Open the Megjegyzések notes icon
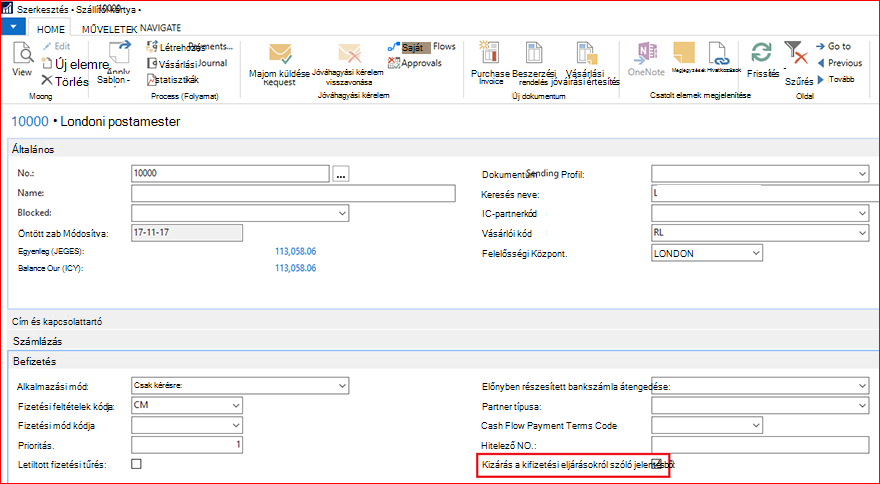The width and height of the screenshot is (880, 484). [684, 54]
